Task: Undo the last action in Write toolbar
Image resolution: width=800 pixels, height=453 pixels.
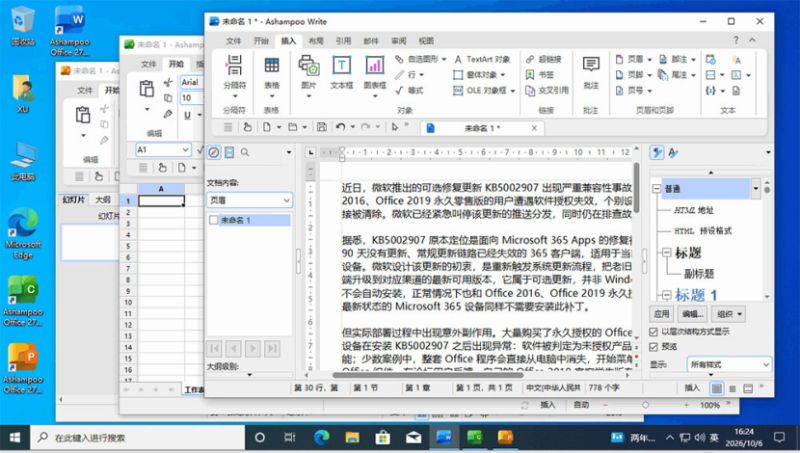Action: coord(340,127)
